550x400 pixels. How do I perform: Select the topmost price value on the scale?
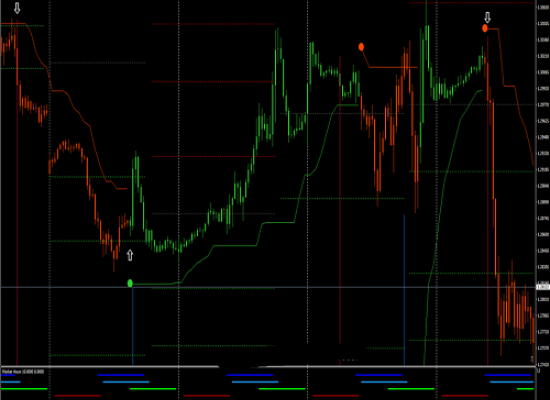[x=543, y=7]
